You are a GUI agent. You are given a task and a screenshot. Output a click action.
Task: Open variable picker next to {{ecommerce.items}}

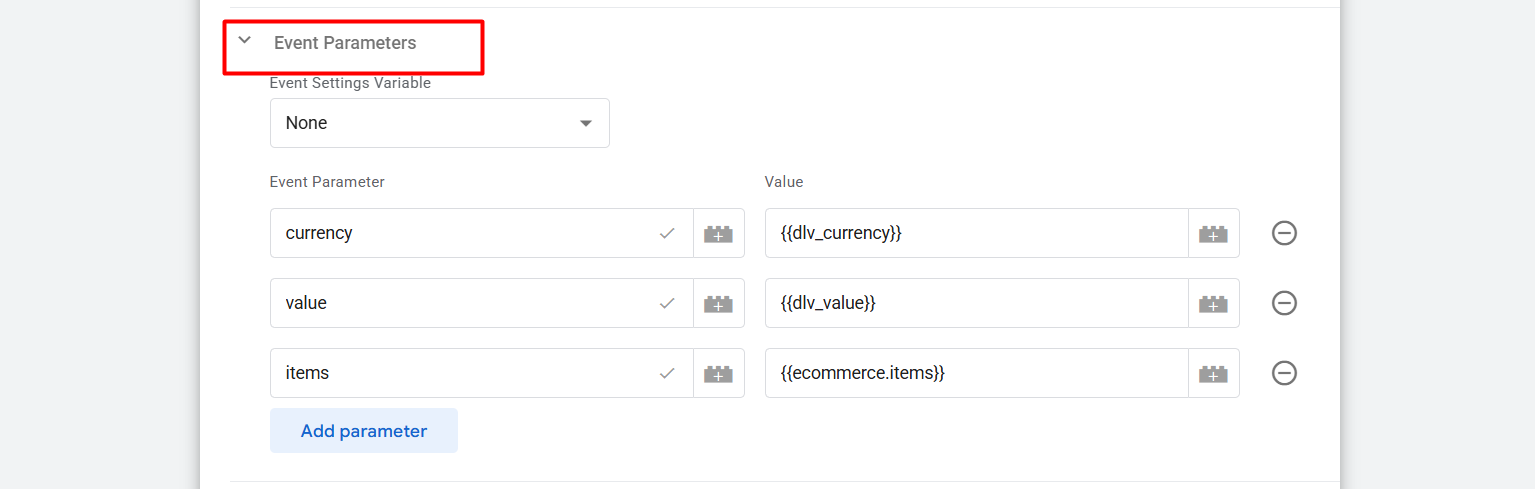coord(1213,373)
